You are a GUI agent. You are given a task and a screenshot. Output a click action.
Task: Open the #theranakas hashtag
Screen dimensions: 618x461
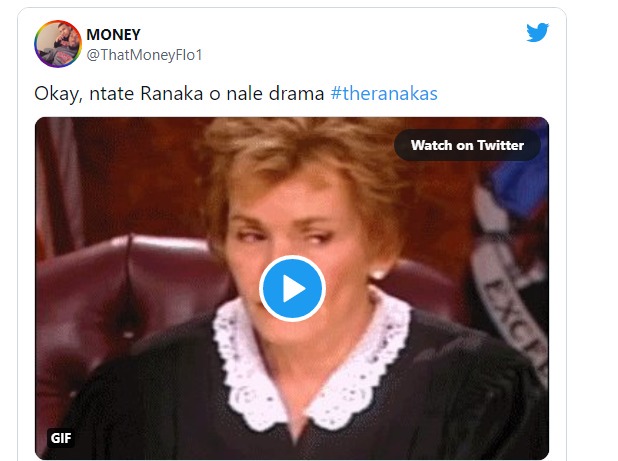pyautogui.click(x=384, y=94)
